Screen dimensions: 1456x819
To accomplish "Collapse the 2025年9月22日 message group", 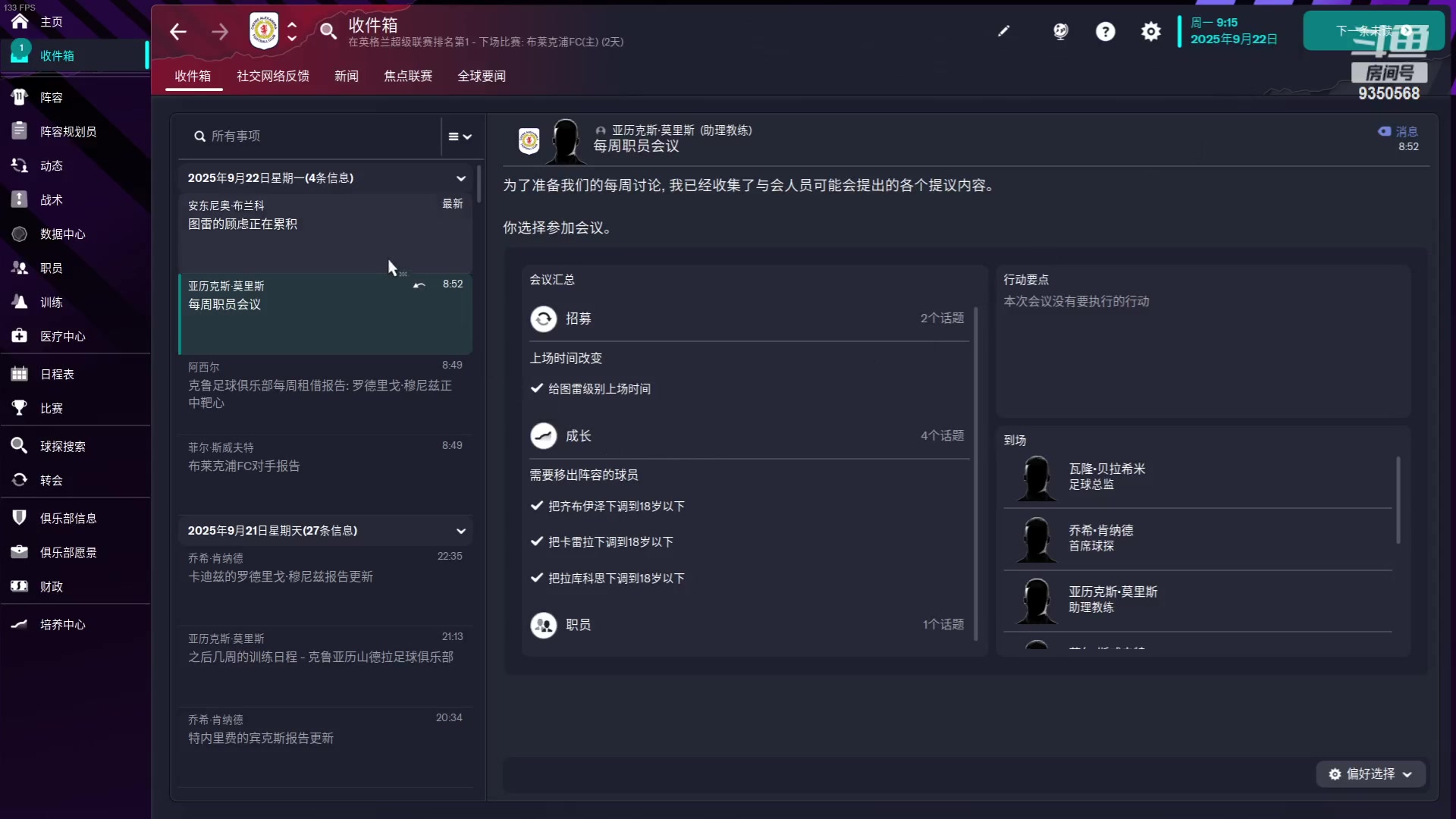I will (460, 178).
